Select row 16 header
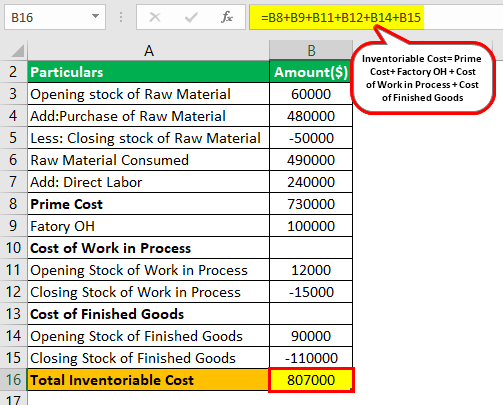The image size is (503, 405). pos(13,380)
